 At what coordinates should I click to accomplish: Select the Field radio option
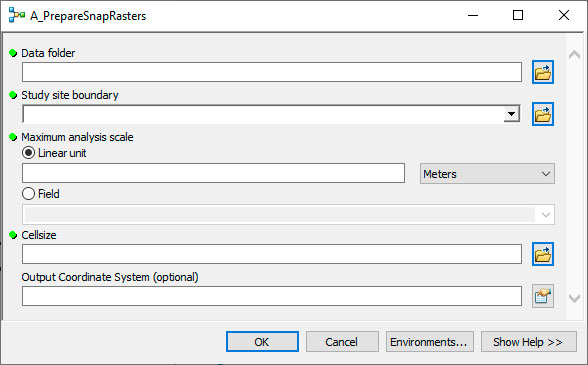28,194
